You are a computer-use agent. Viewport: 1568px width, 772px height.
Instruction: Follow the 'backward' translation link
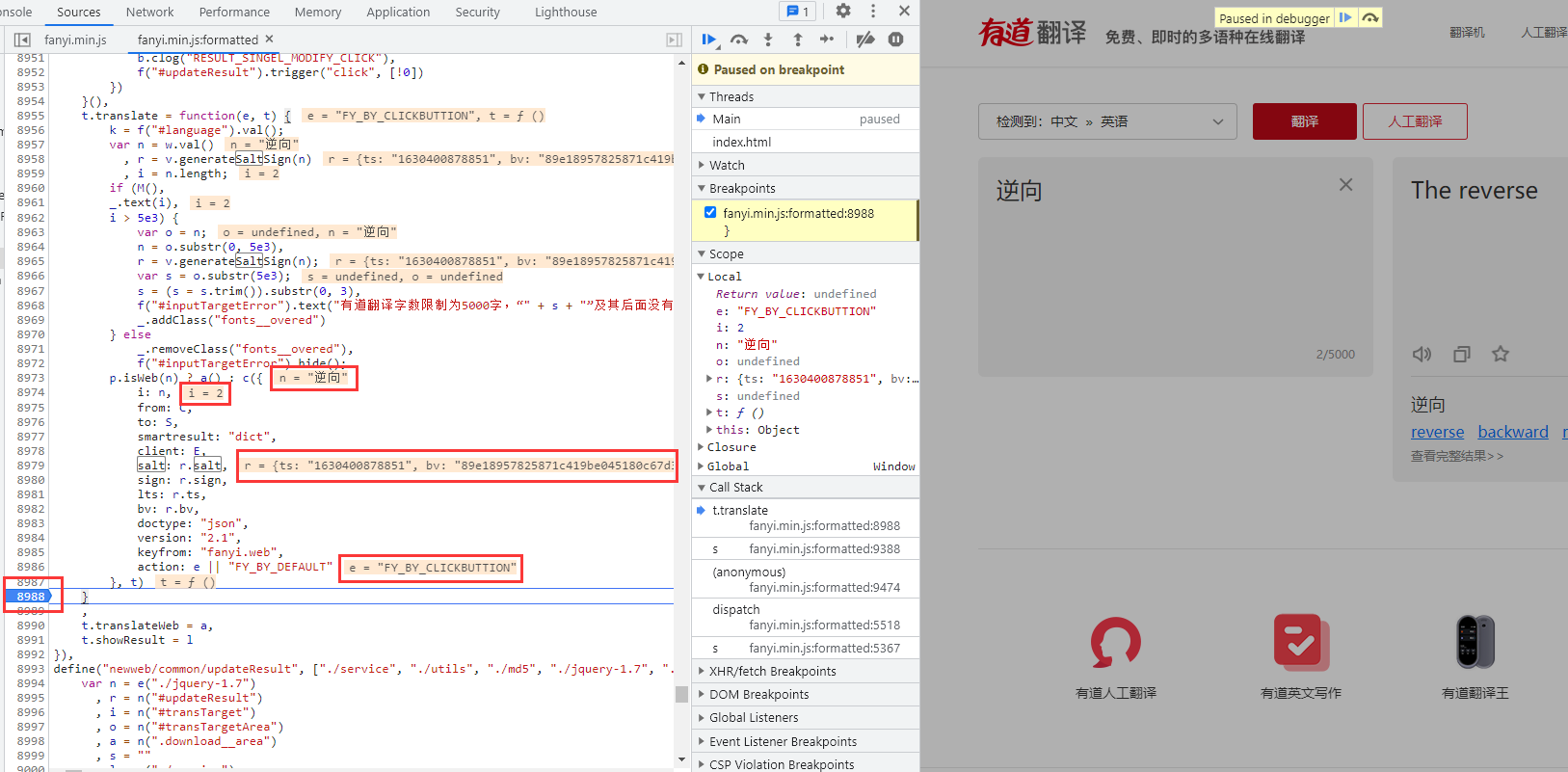click(1512, 433)
